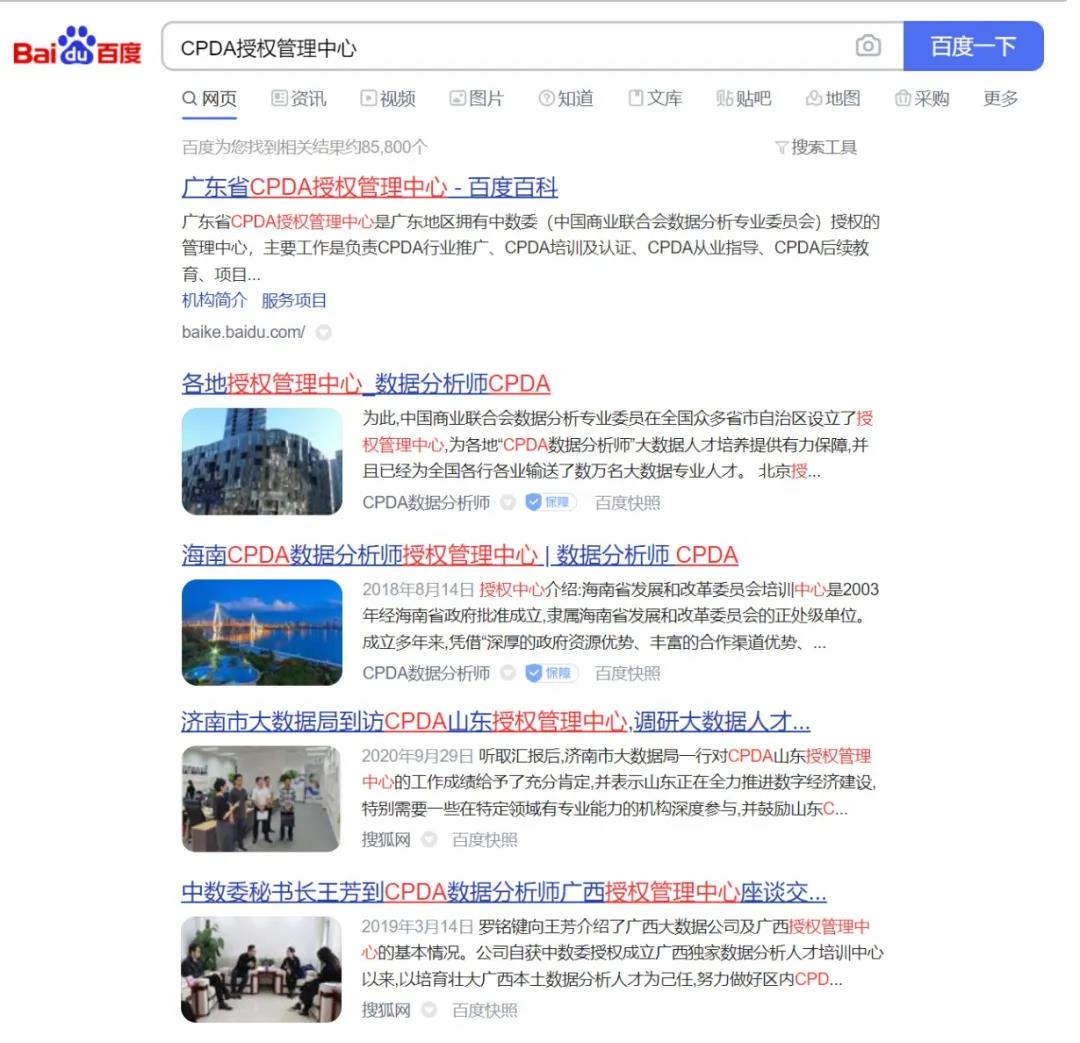Open 百度快照 for 海南CPDA result
The image size is (1080, 1043).
click(x=627, y=673)
